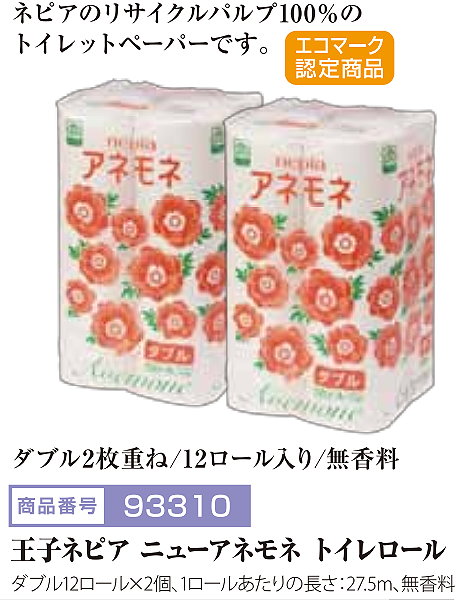Click the product title 王子ネピア ニューアネモネ トイレロール
The width and height of the screenshot is (460, 600).
[x=228, y=550]
